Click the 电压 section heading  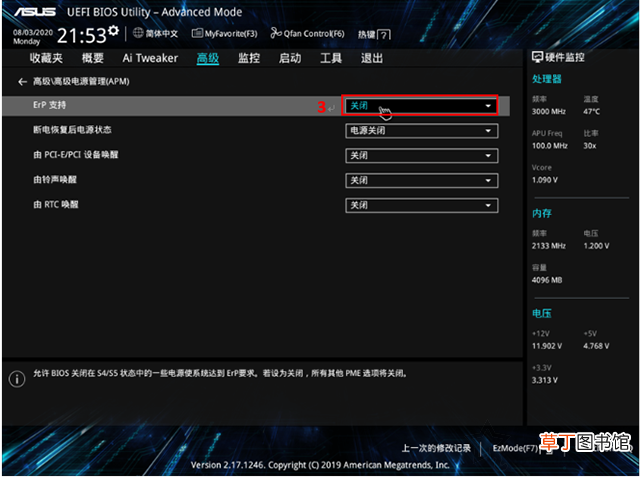(x=542, y=313)
